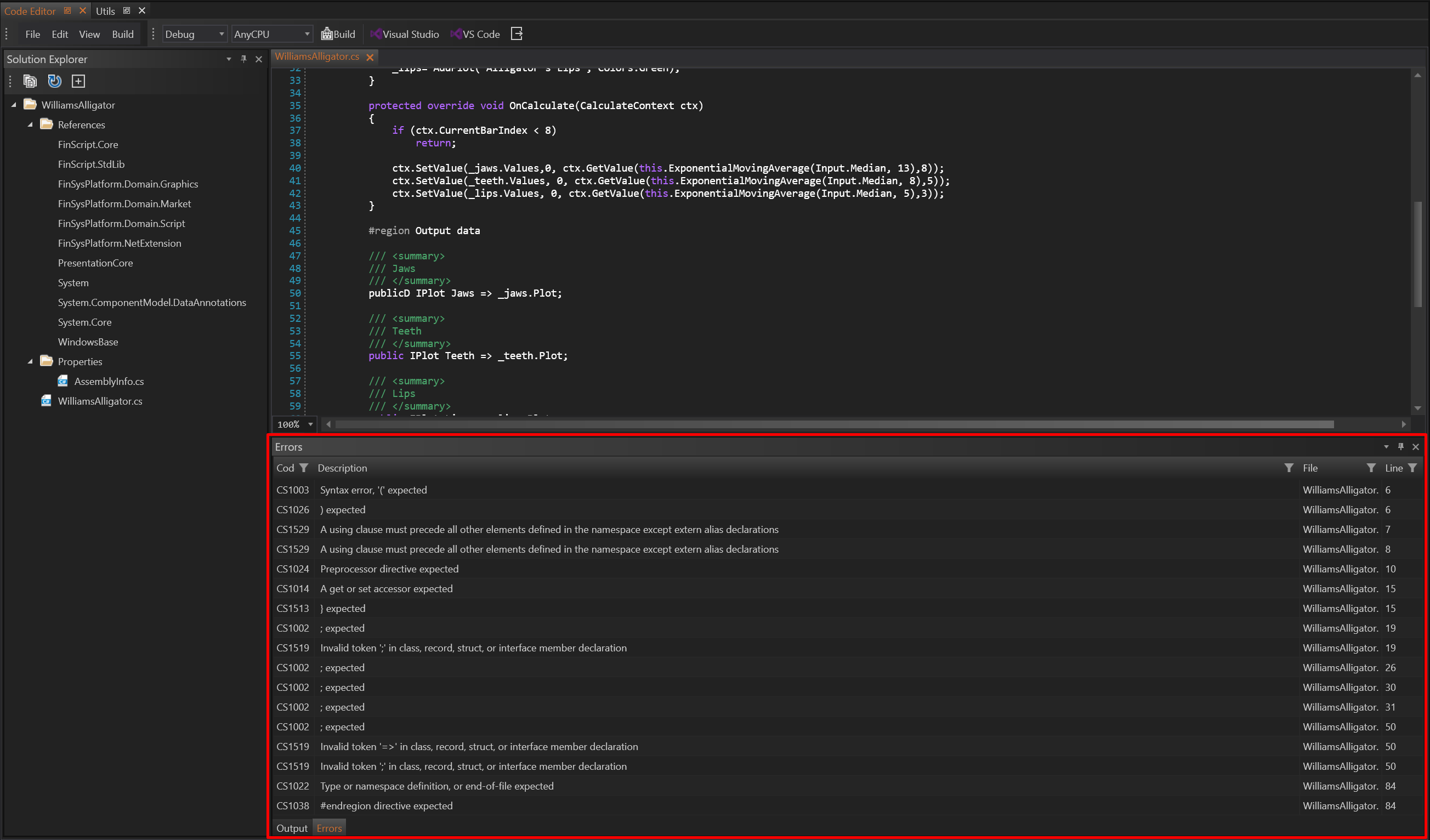1430x840 pixels.
Task: Filter errors by Code column funnel icon
Action: [304, 468]
